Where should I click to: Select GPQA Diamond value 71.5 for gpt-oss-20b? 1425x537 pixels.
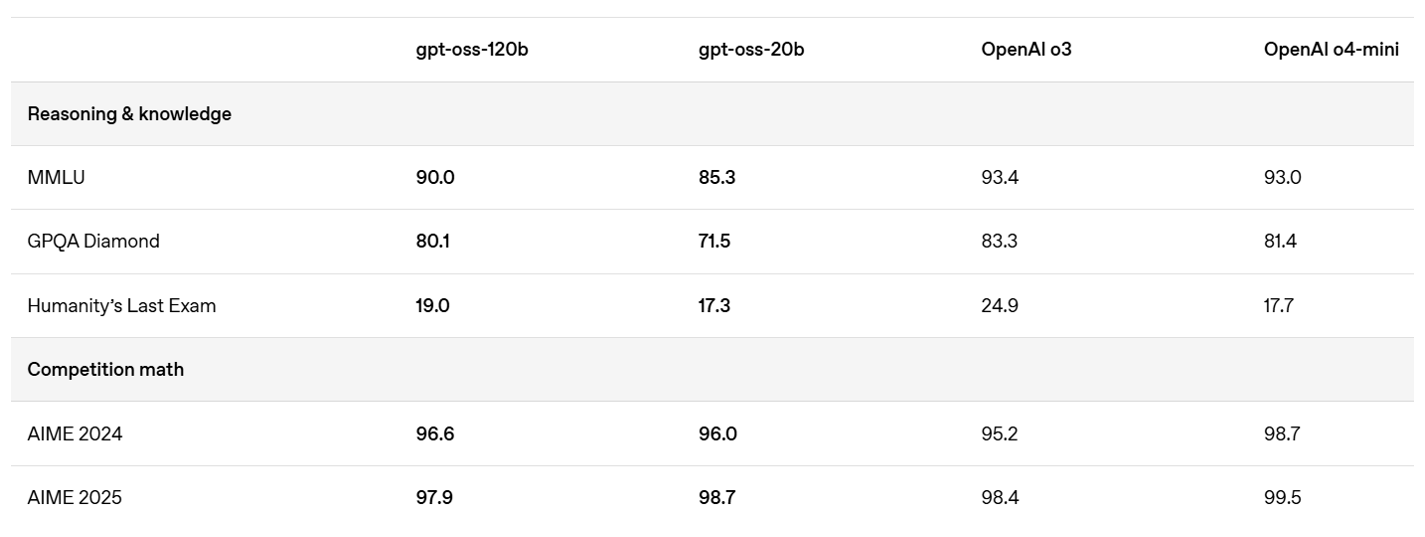click(714, 241)
